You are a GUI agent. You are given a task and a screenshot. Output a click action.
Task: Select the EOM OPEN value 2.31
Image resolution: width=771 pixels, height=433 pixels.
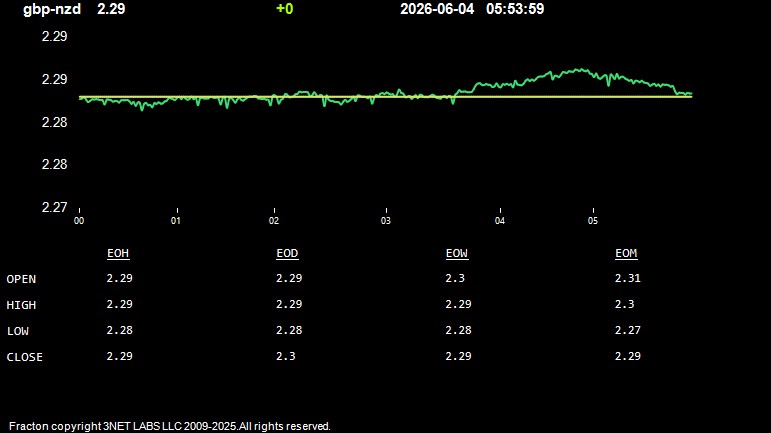pyautogui.click(x=628, y=278)
